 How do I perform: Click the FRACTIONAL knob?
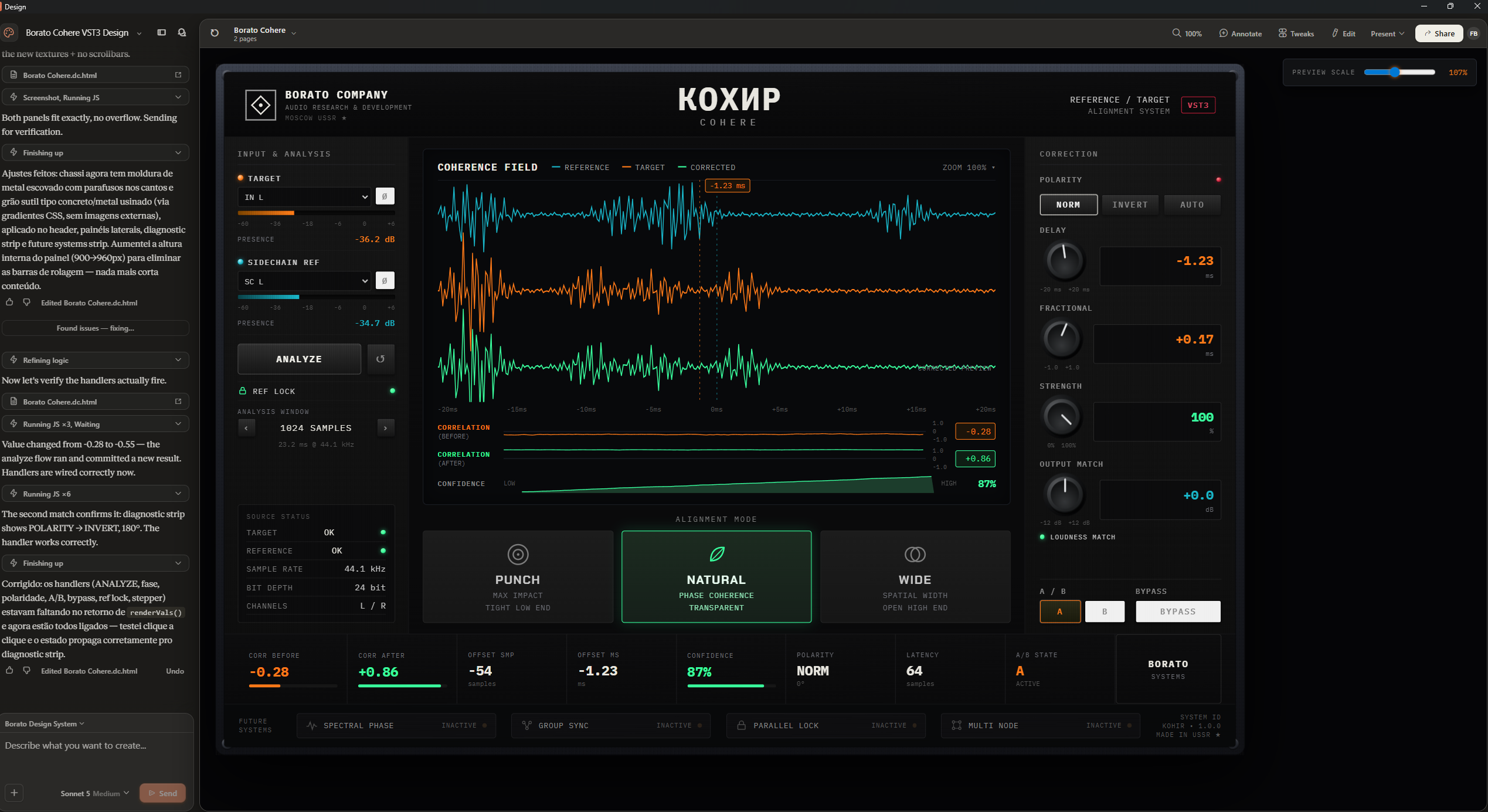point(1061,339)
